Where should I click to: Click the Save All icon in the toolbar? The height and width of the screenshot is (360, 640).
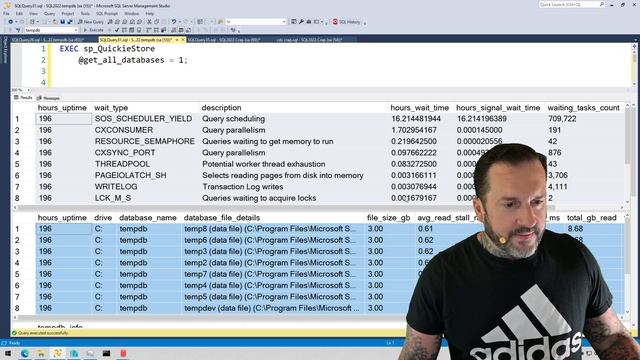70,22
